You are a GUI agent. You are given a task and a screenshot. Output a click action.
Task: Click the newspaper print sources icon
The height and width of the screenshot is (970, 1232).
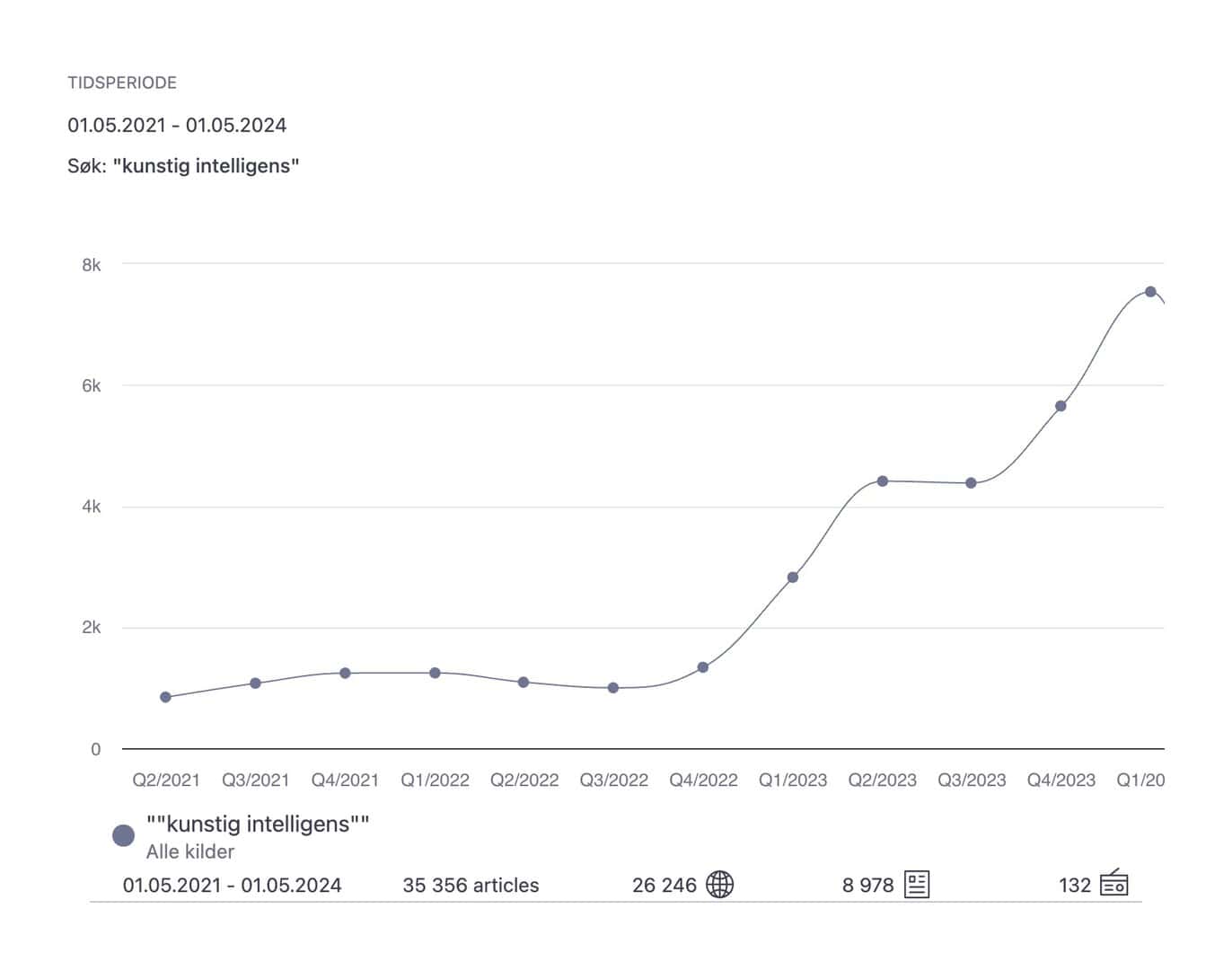pos(917,885)
